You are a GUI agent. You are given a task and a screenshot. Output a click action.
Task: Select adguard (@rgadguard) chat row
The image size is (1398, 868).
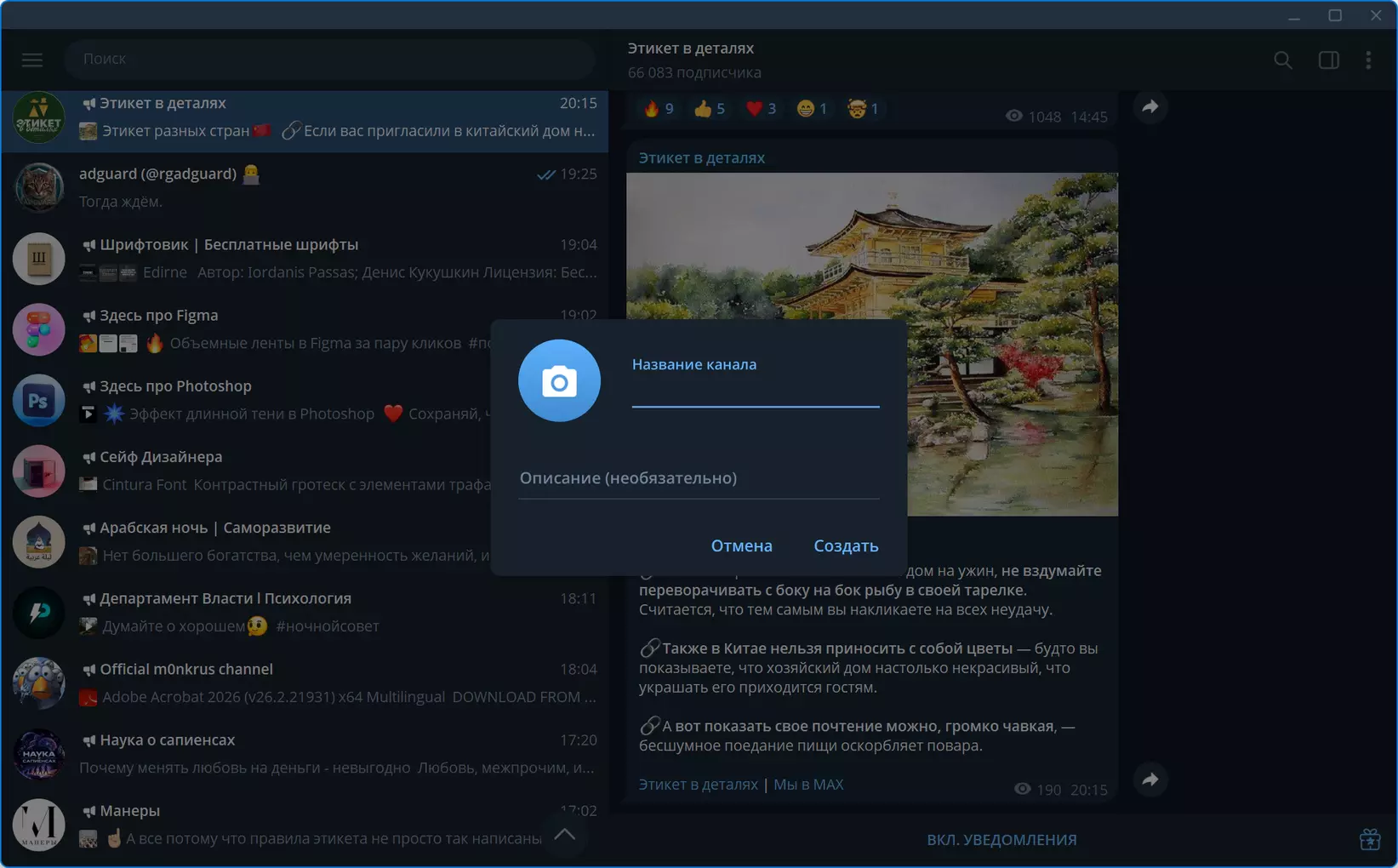tap(305, 188)
